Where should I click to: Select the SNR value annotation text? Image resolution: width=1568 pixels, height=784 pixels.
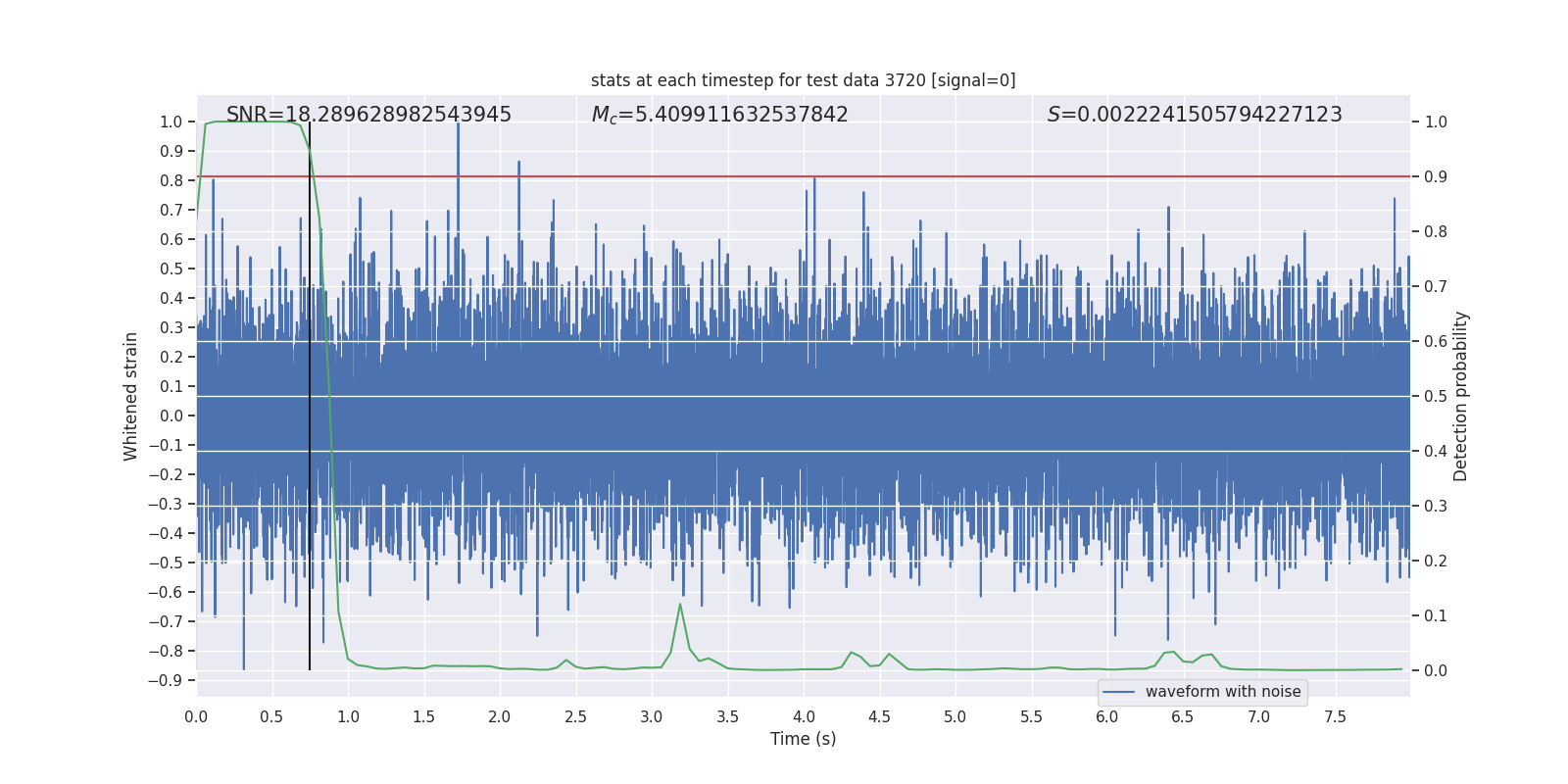tap(368, 115)
